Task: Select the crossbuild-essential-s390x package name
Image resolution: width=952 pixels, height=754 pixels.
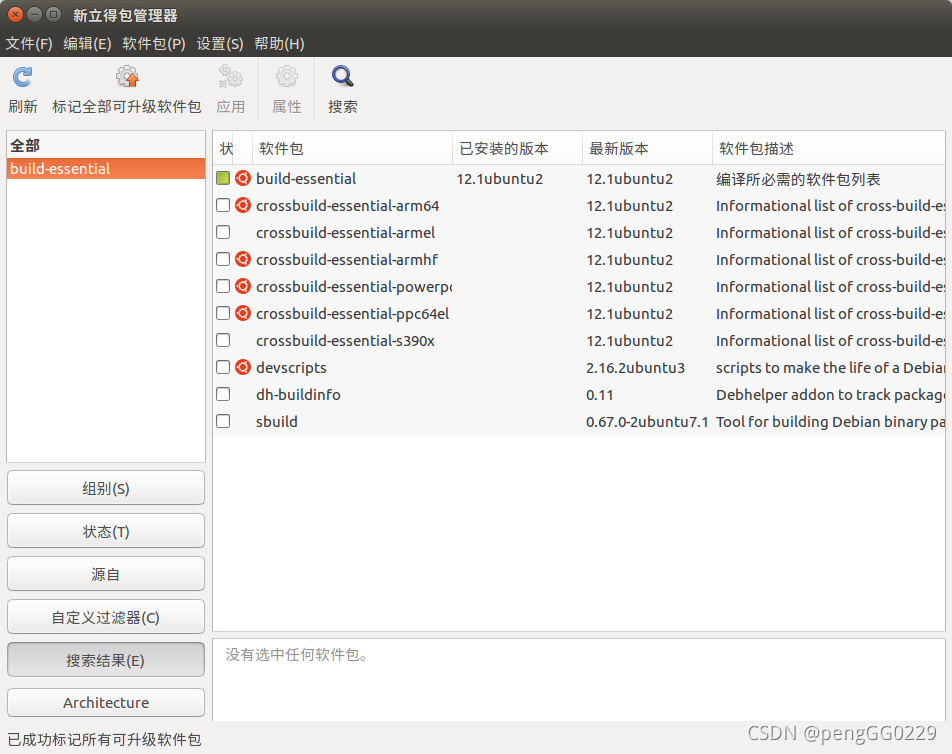Action: [x=345, y=341]
